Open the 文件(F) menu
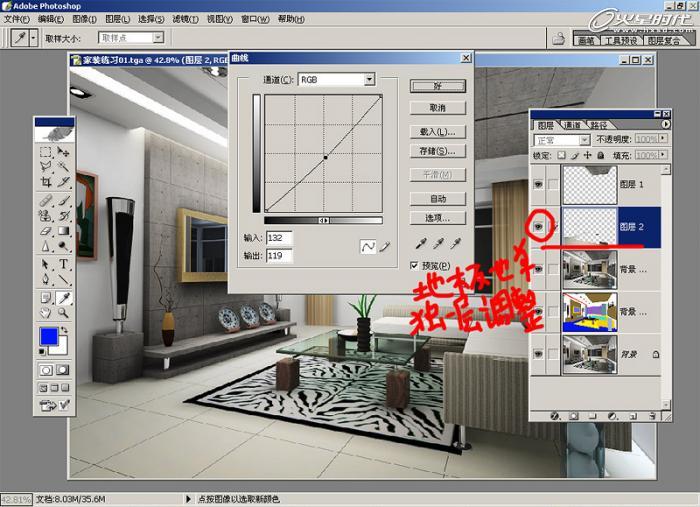The image size is (700, 507). click(x=17, y=19)
